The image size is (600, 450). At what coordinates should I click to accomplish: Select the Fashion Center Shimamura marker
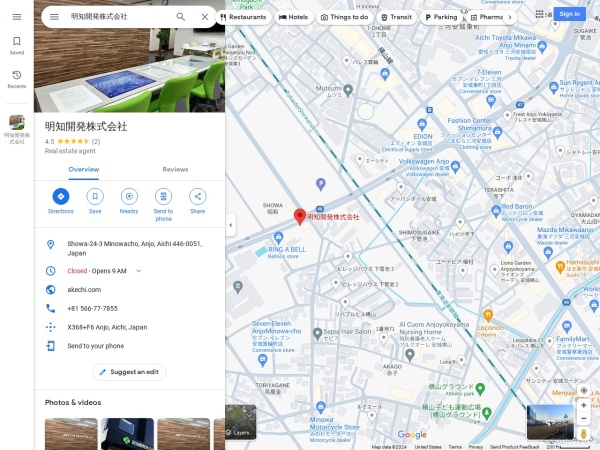pos(497,133)
